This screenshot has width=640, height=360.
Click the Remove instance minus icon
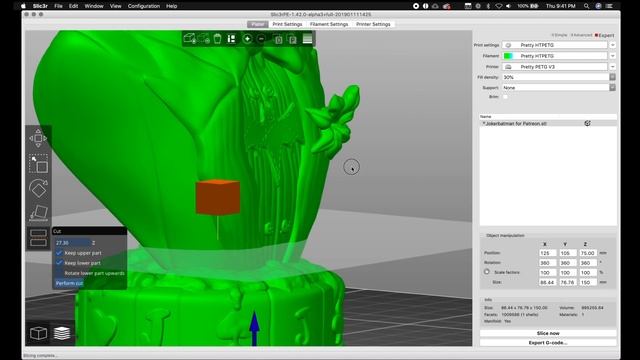(262, 39)
